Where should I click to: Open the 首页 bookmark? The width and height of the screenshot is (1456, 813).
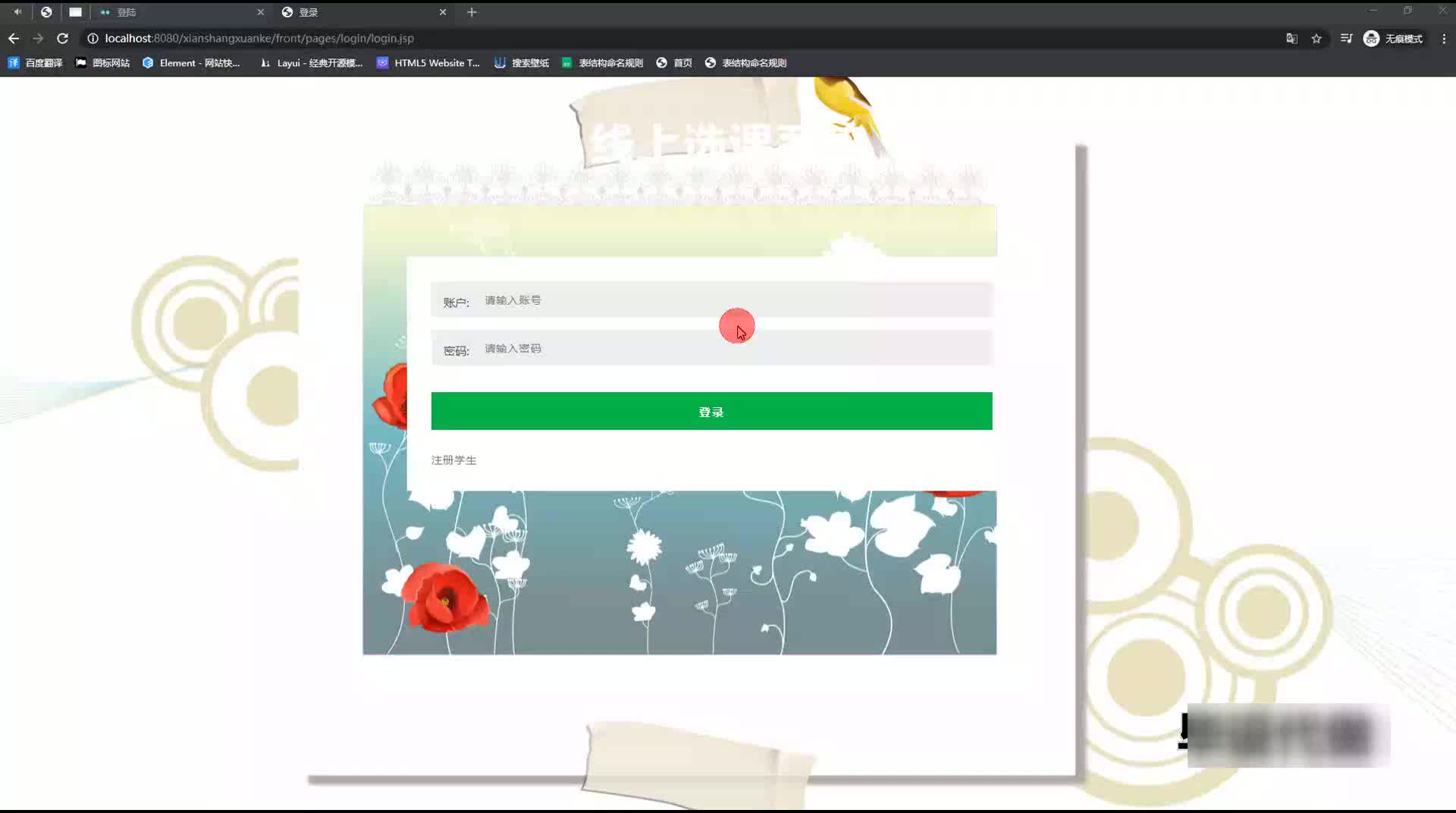tap(674, 63)
